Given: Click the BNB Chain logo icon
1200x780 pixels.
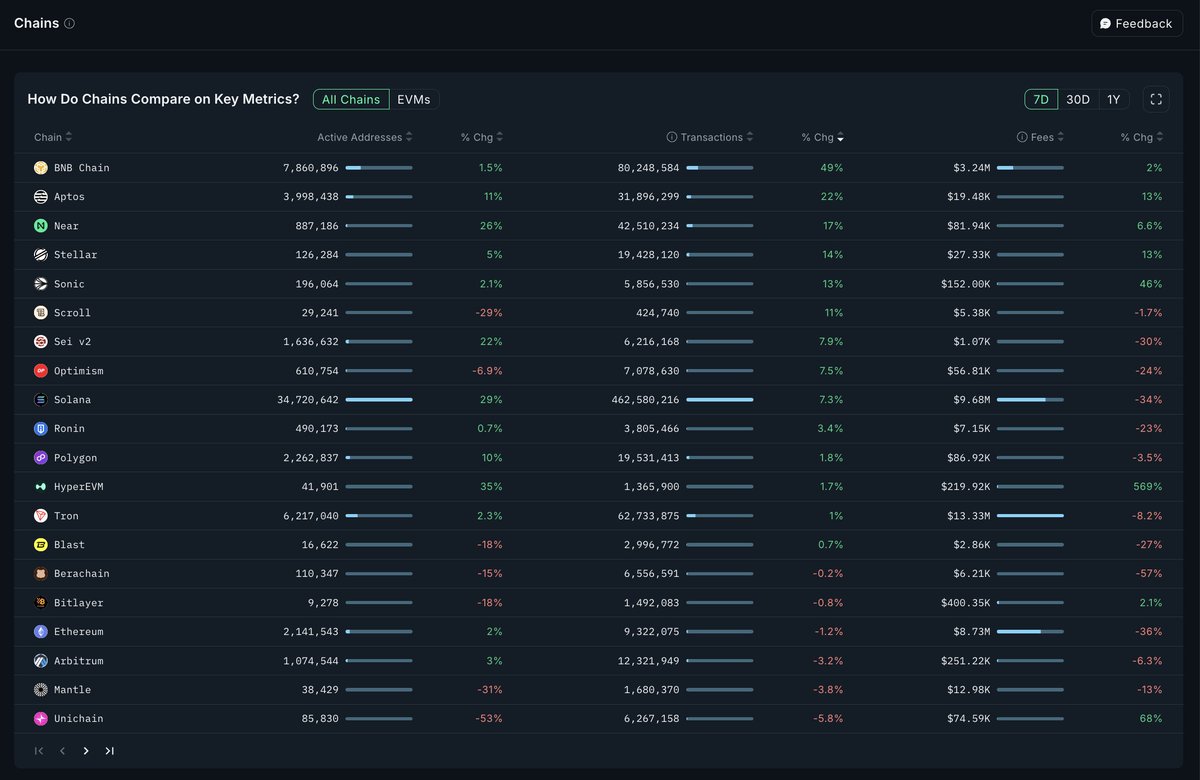Looking at the screenshot, I should (41, 168).
